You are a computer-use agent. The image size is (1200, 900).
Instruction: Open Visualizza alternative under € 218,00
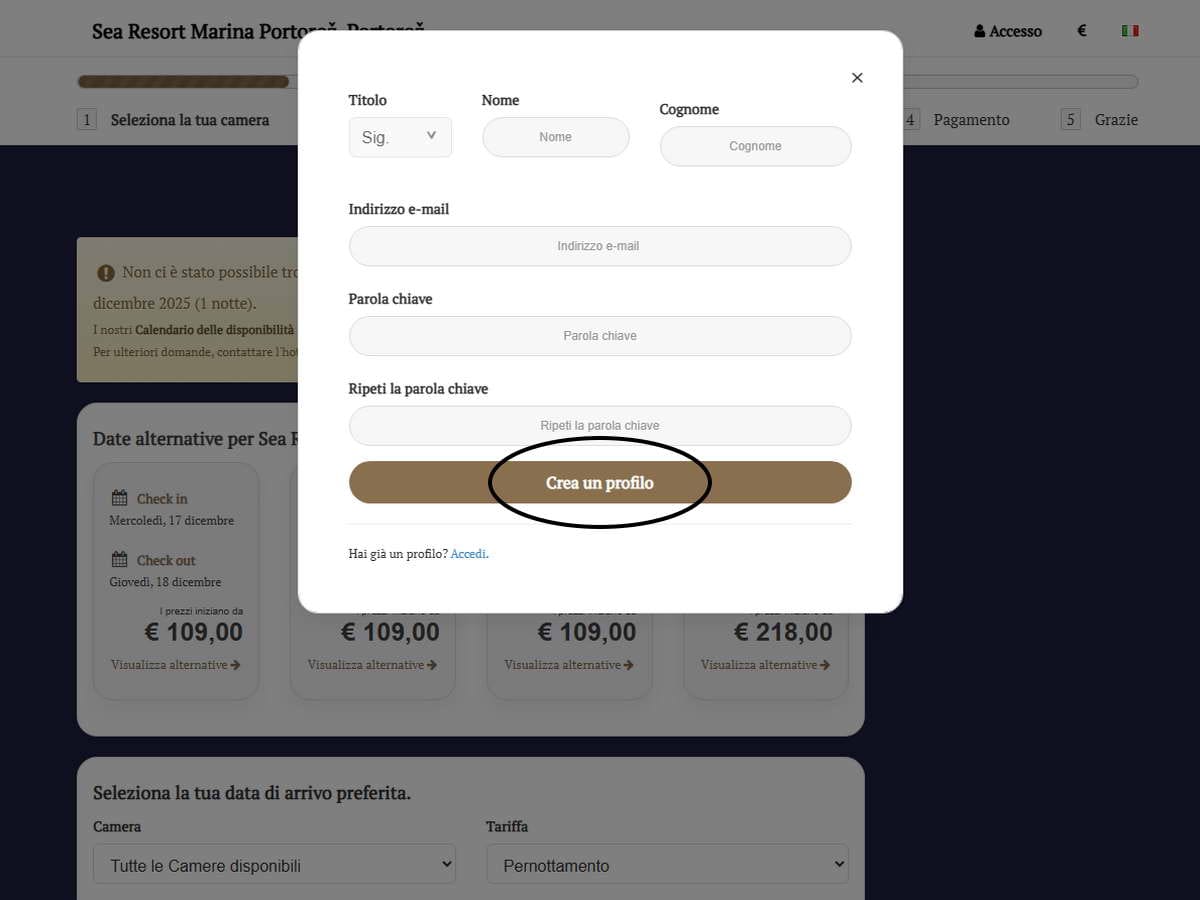[x=765, y=665]
